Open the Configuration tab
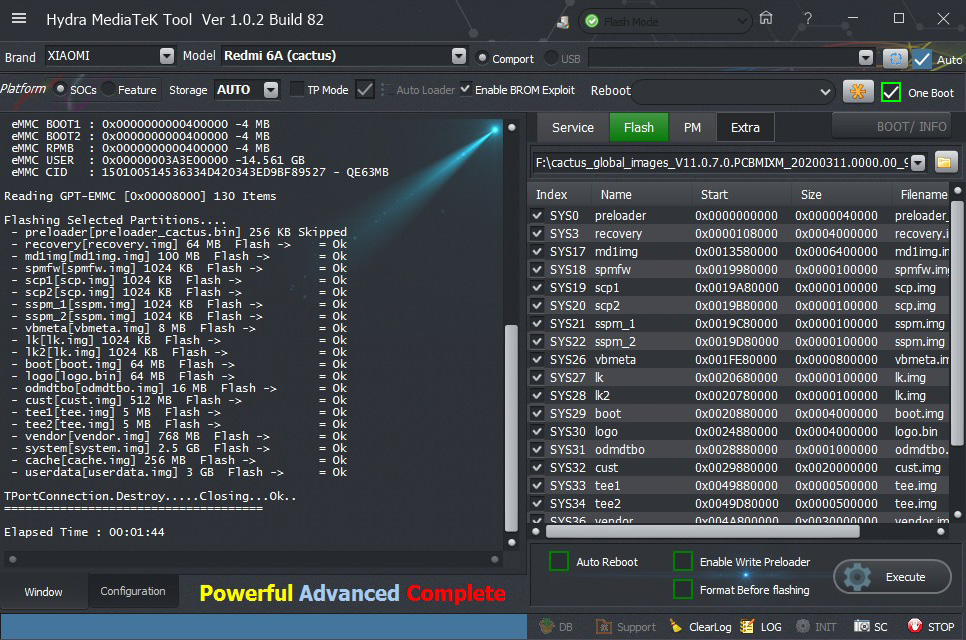The height and width of the screenshot is (640, 966). [133, 591]
